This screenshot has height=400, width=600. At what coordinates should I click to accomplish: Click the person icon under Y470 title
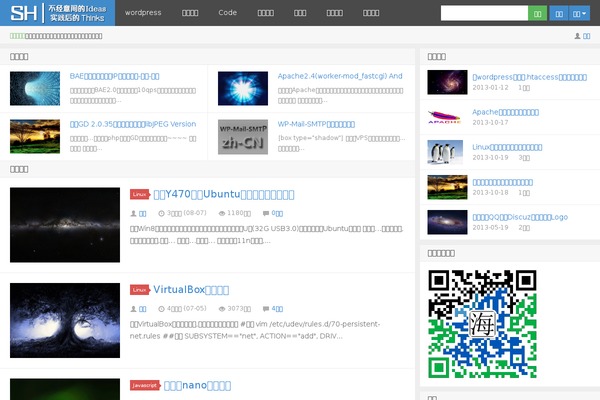pos(134,214)
